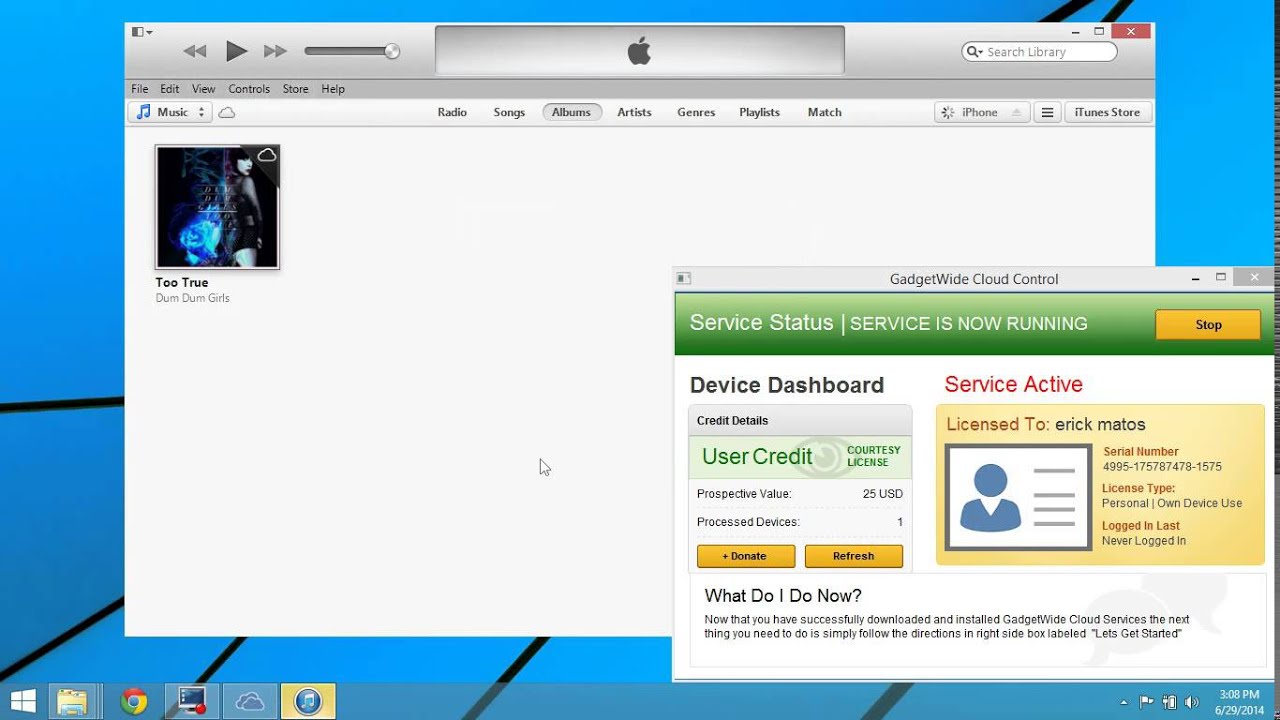Click the Prospective Value 25 USD
The width and height of the screenshot is (1280, 720).
[x=800, y=494]
